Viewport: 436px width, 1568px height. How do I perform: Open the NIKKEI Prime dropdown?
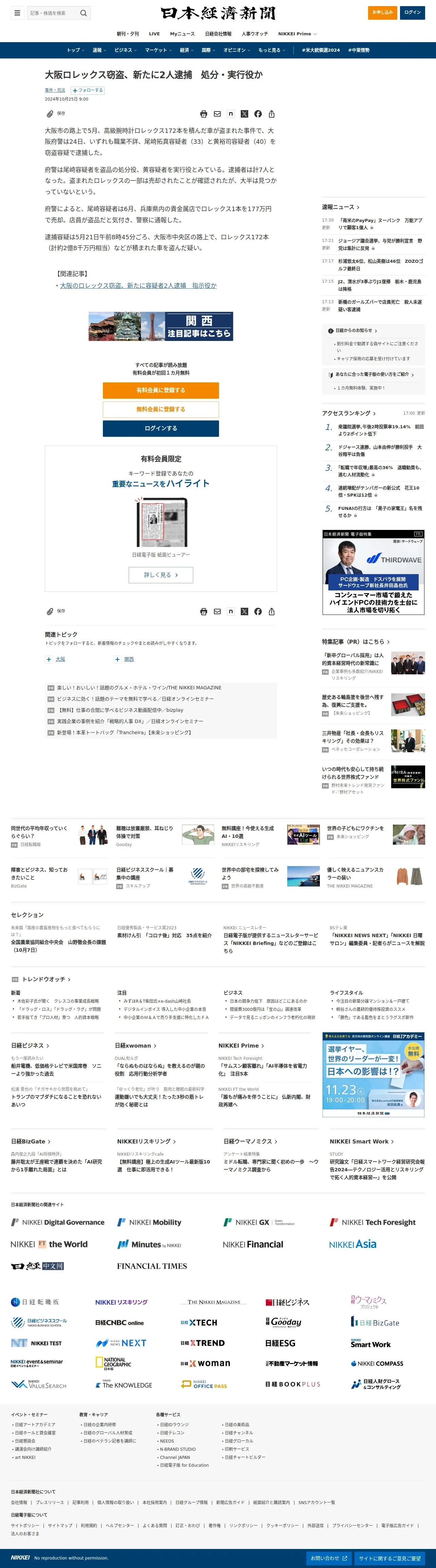coord(297,34)
